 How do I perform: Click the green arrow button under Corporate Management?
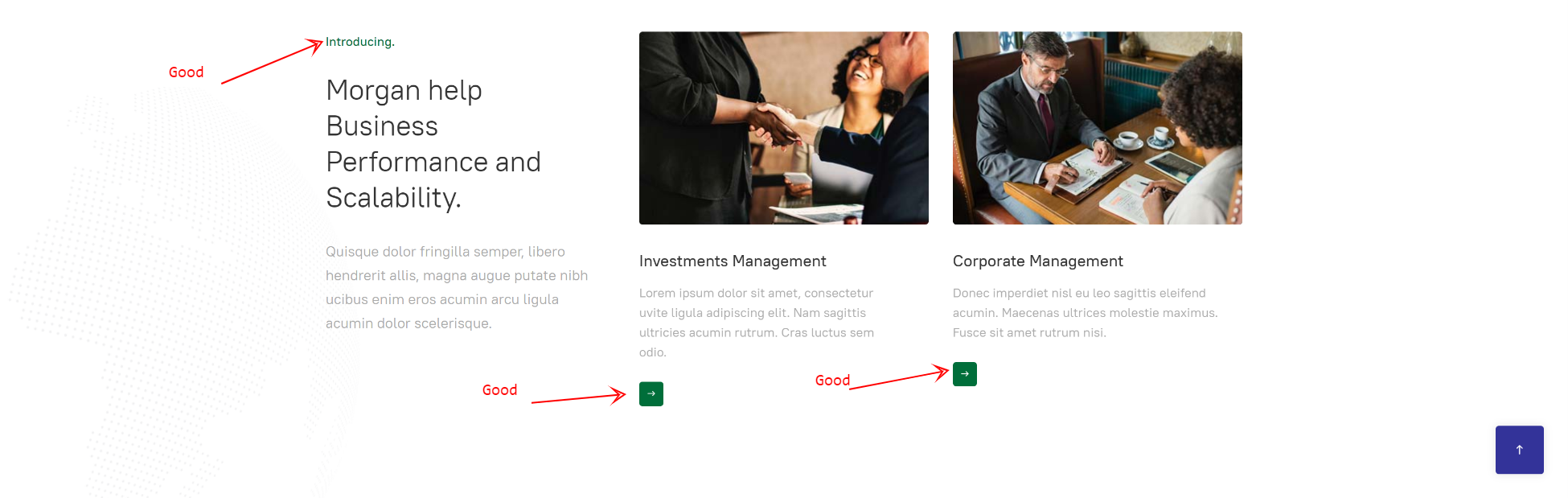coord(965,374)
